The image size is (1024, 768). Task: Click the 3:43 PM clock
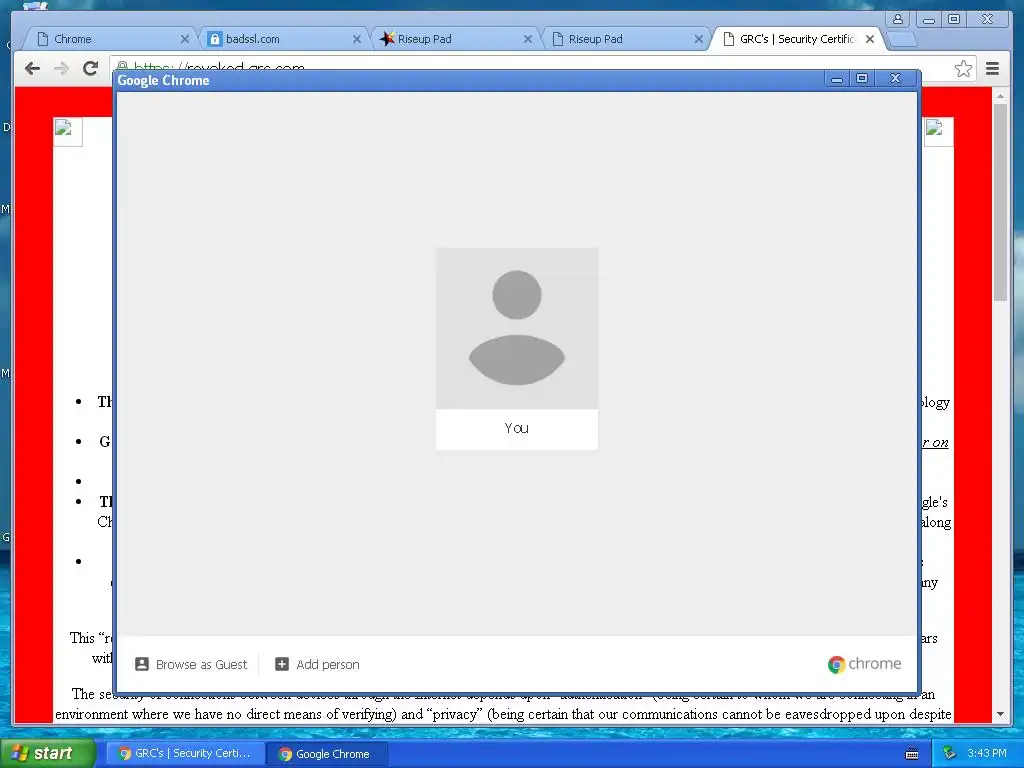(x=987, y=754)
